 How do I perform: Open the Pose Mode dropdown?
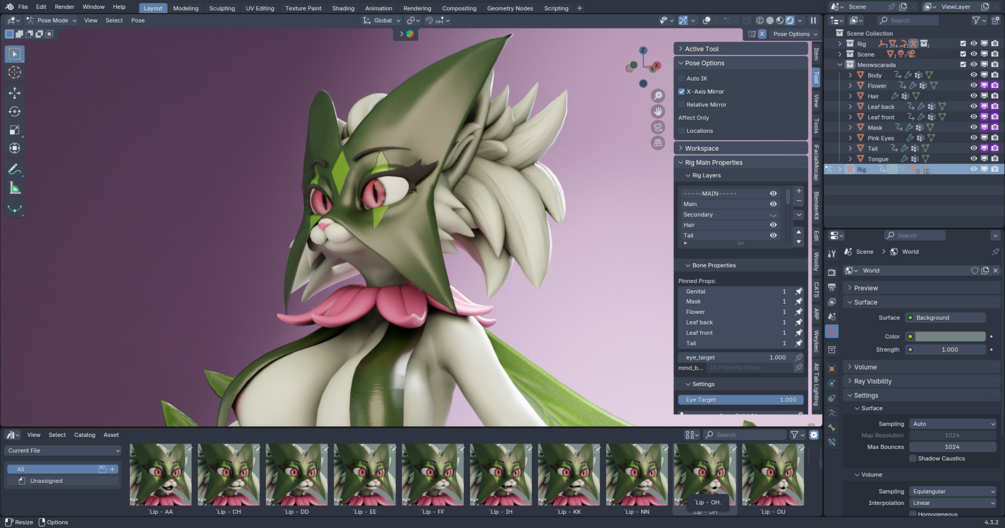click(x=51, y=21)
